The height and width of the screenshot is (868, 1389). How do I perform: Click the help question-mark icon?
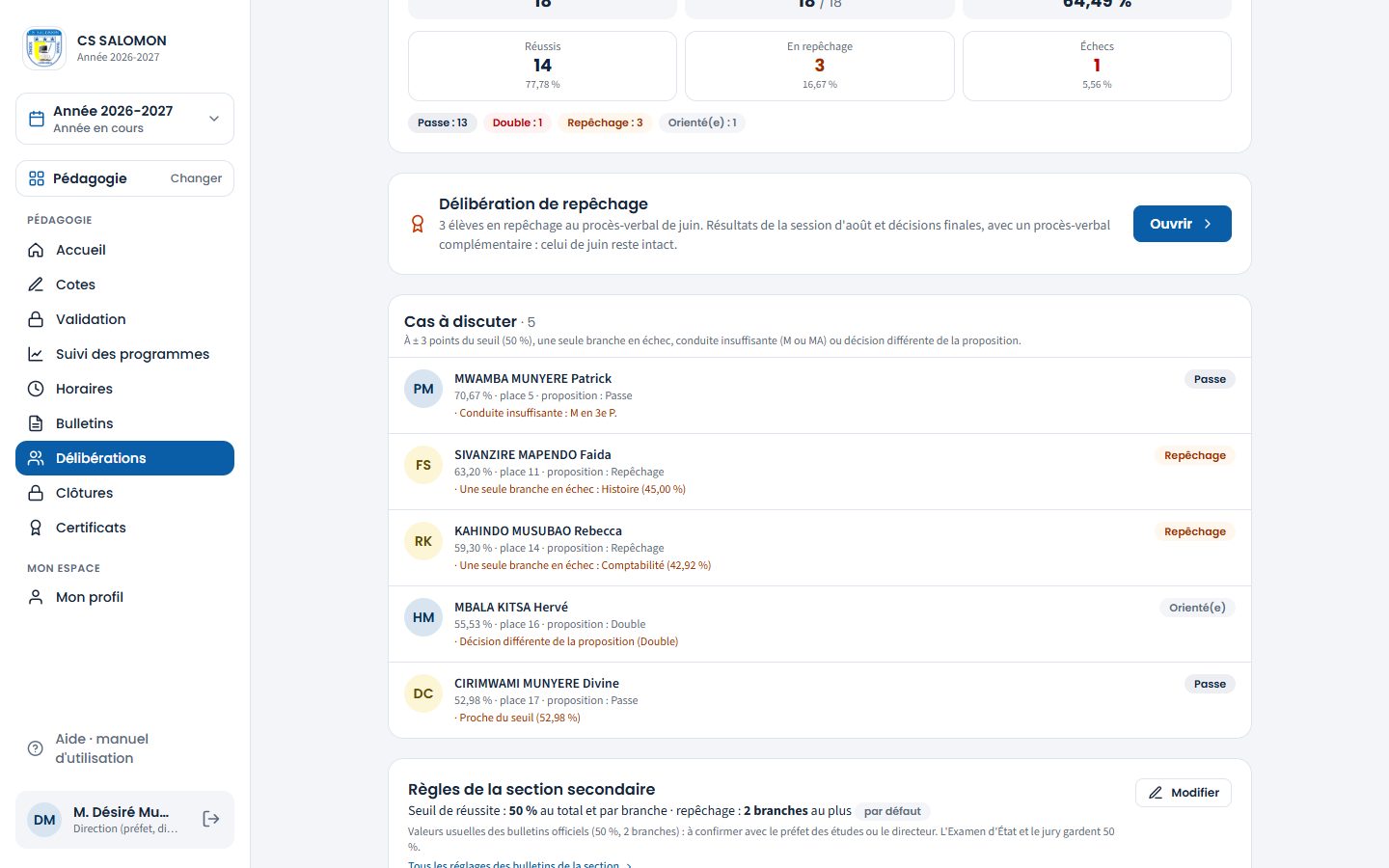(36, 748)
